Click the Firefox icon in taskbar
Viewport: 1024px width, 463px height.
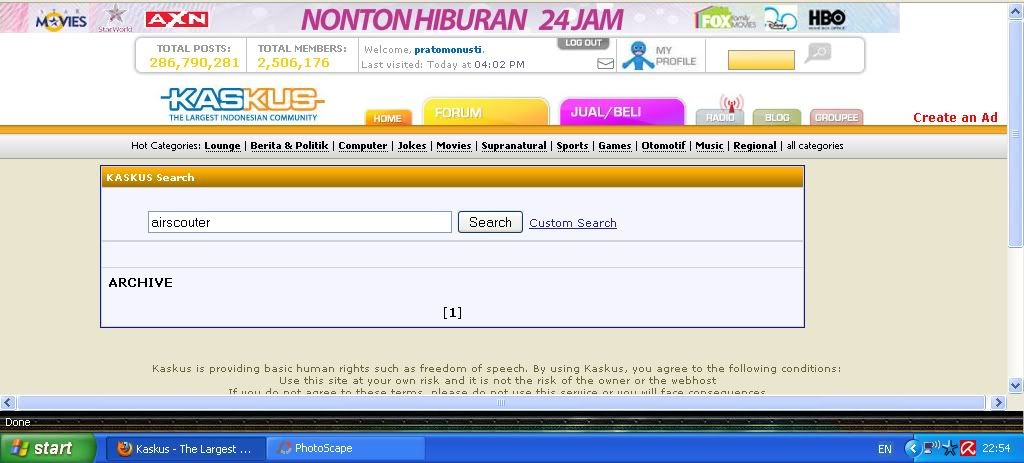coord(124,449)
